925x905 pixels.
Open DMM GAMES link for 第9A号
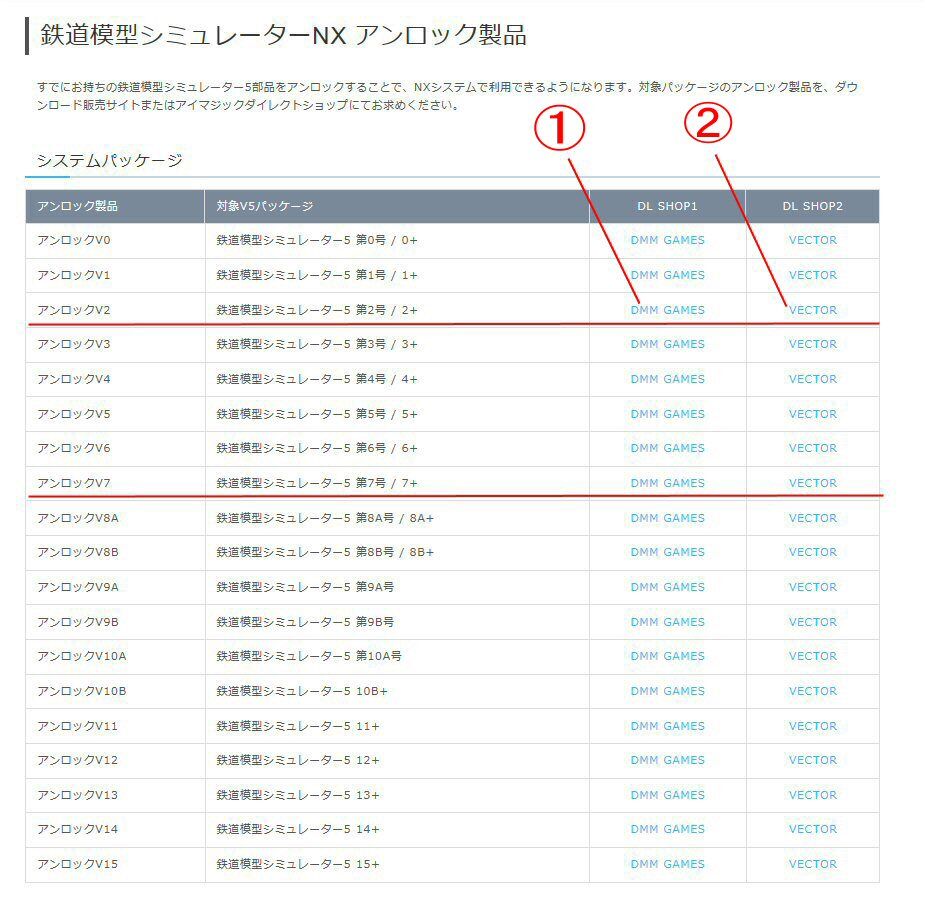(668, 587)
